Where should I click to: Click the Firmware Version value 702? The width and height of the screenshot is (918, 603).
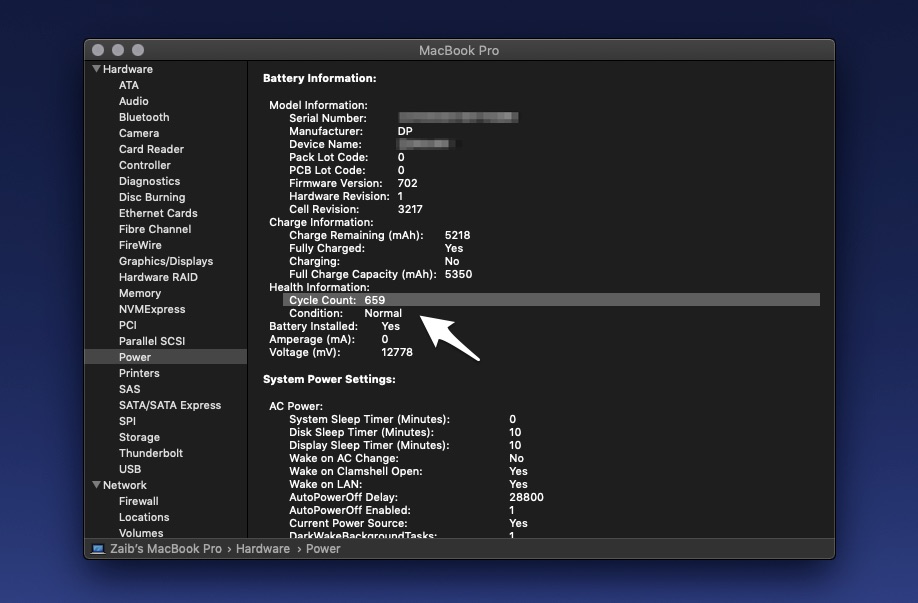tap(407, 183)
